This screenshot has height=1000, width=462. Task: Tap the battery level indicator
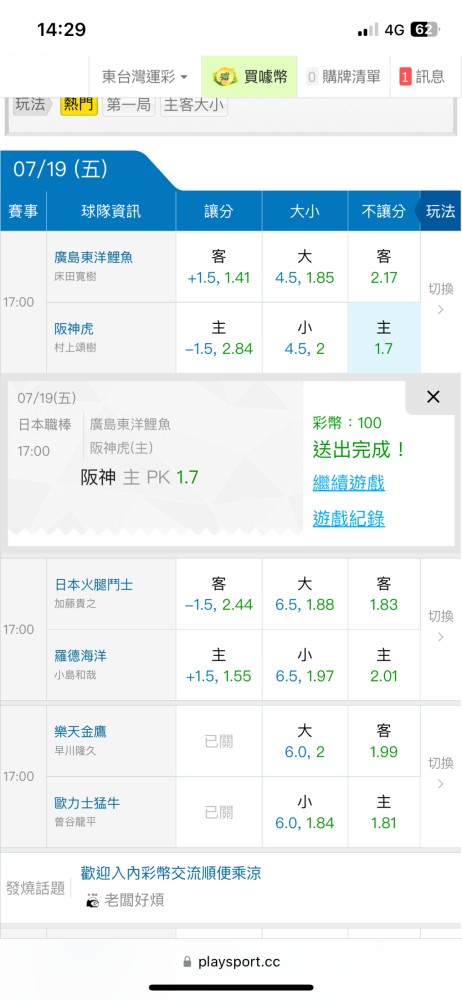coord(425,29)
